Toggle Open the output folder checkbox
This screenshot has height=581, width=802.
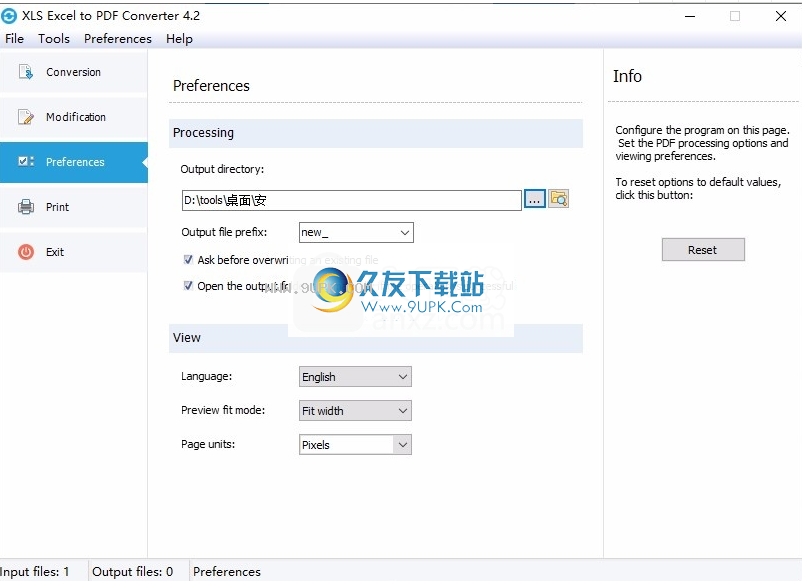[188, 285]
